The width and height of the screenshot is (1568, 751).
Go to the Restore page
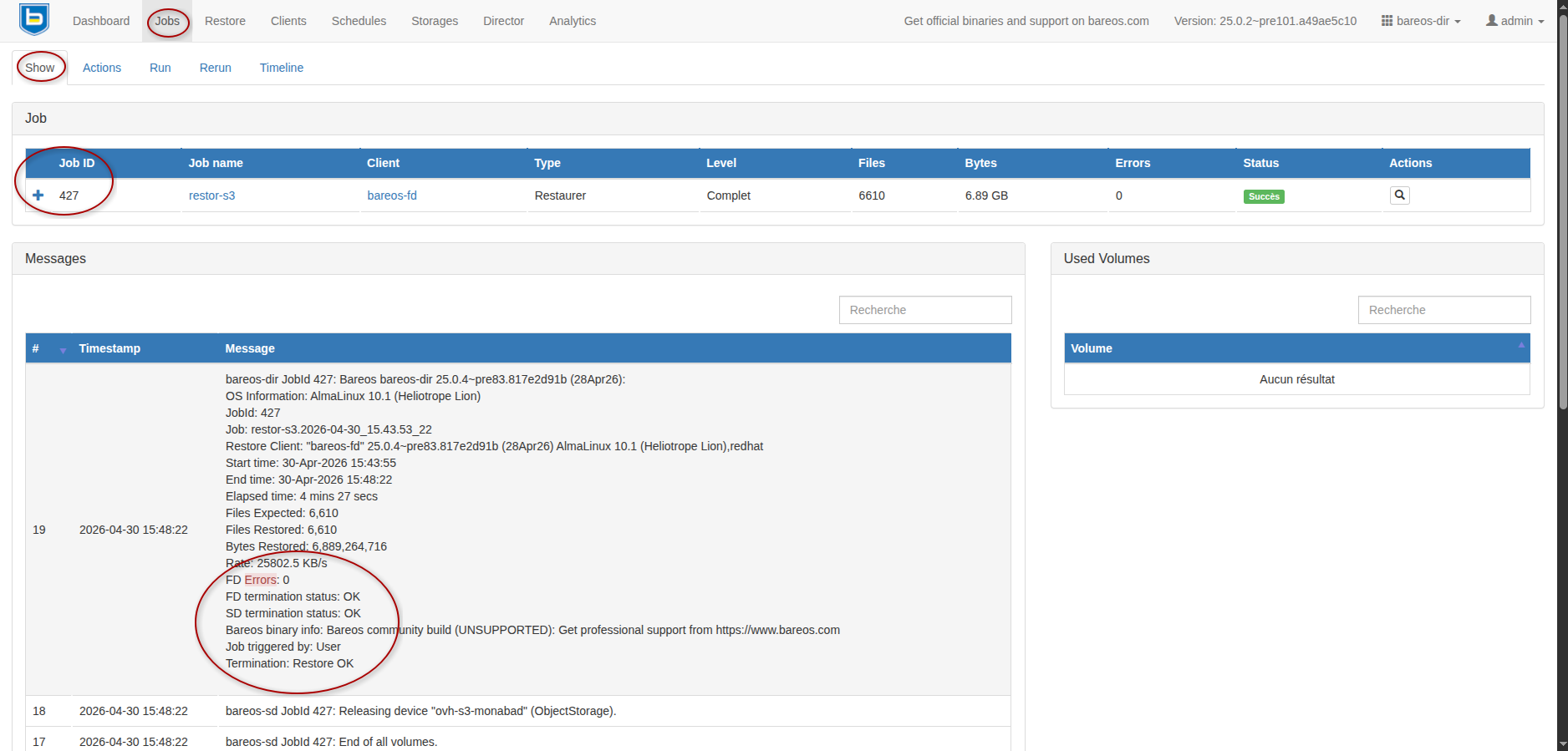[225, 21]
